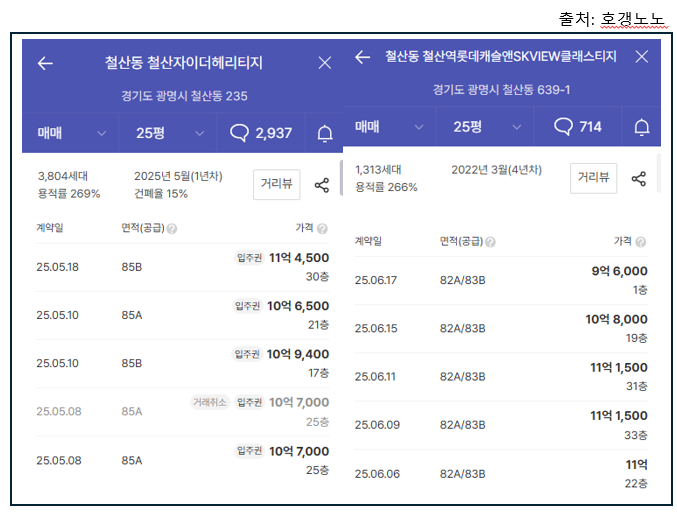Close the 철산역롯데캐슬앤SKVIEW클래스티지 panel
677x515 pixels.
click(x=642, y=56)
